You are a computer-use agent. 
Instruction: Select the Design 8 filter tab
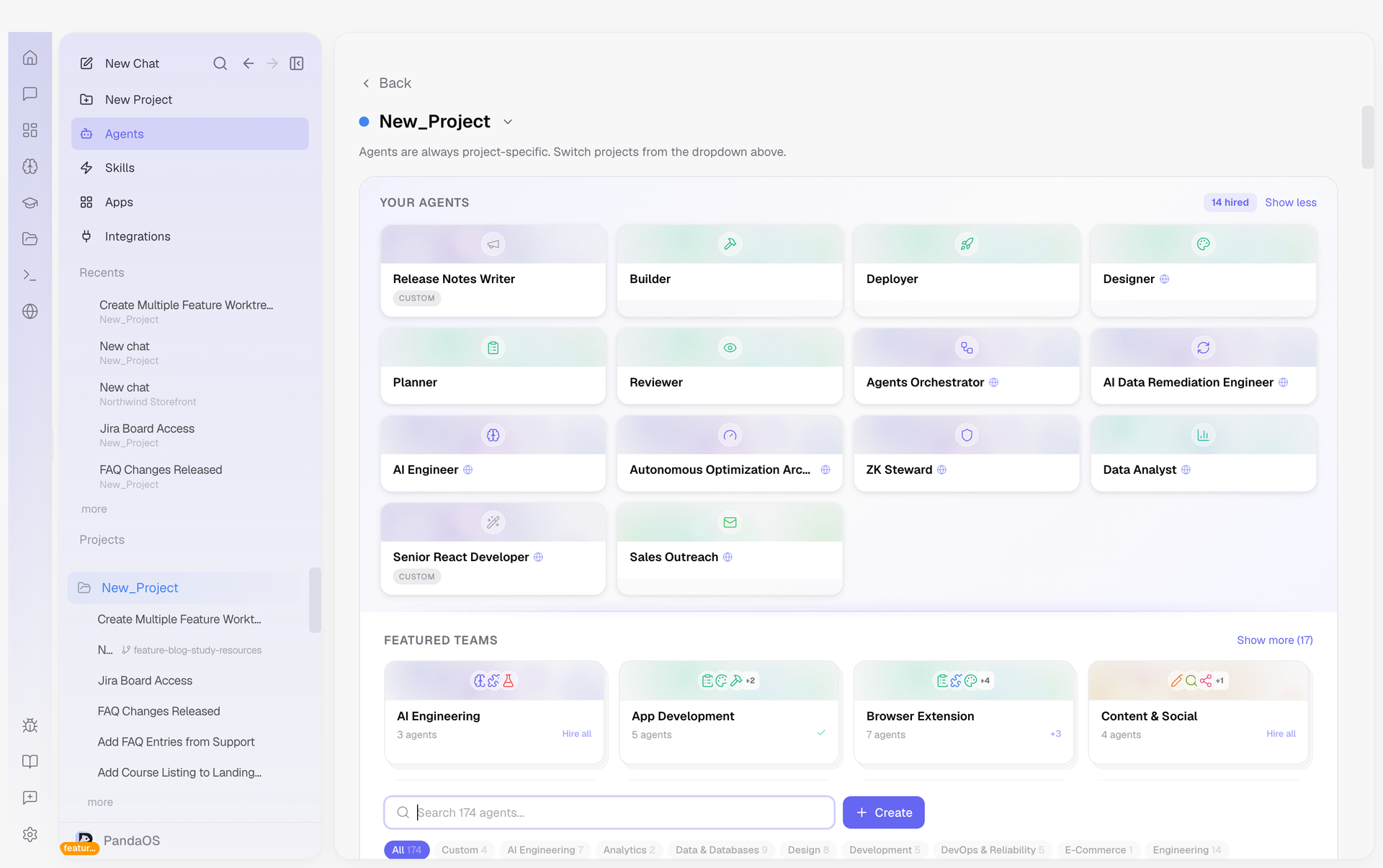pos(808,850)
